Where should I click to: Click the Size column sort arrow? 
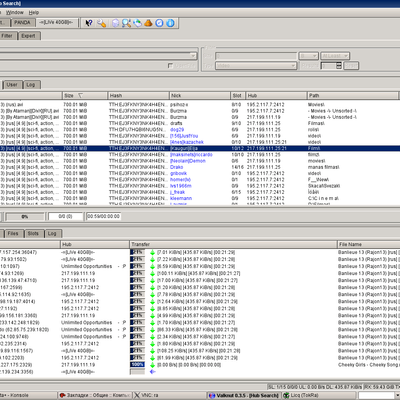(x=80, y=95)
